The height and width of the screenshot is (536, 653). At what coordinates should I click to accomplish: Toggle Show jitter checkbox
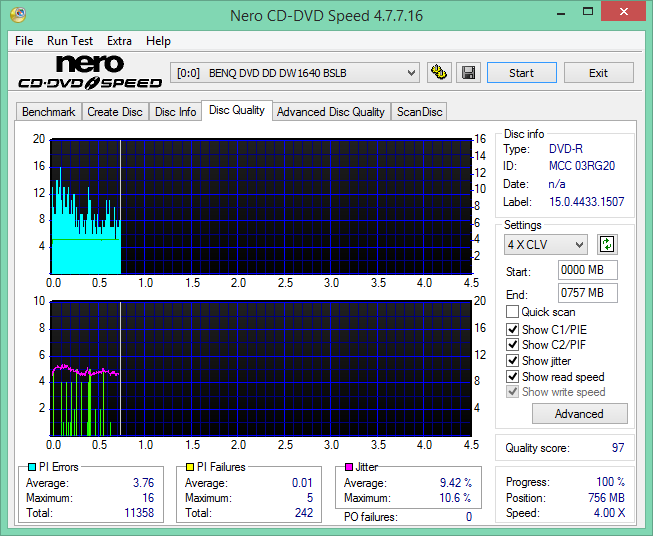pos(512,360)
